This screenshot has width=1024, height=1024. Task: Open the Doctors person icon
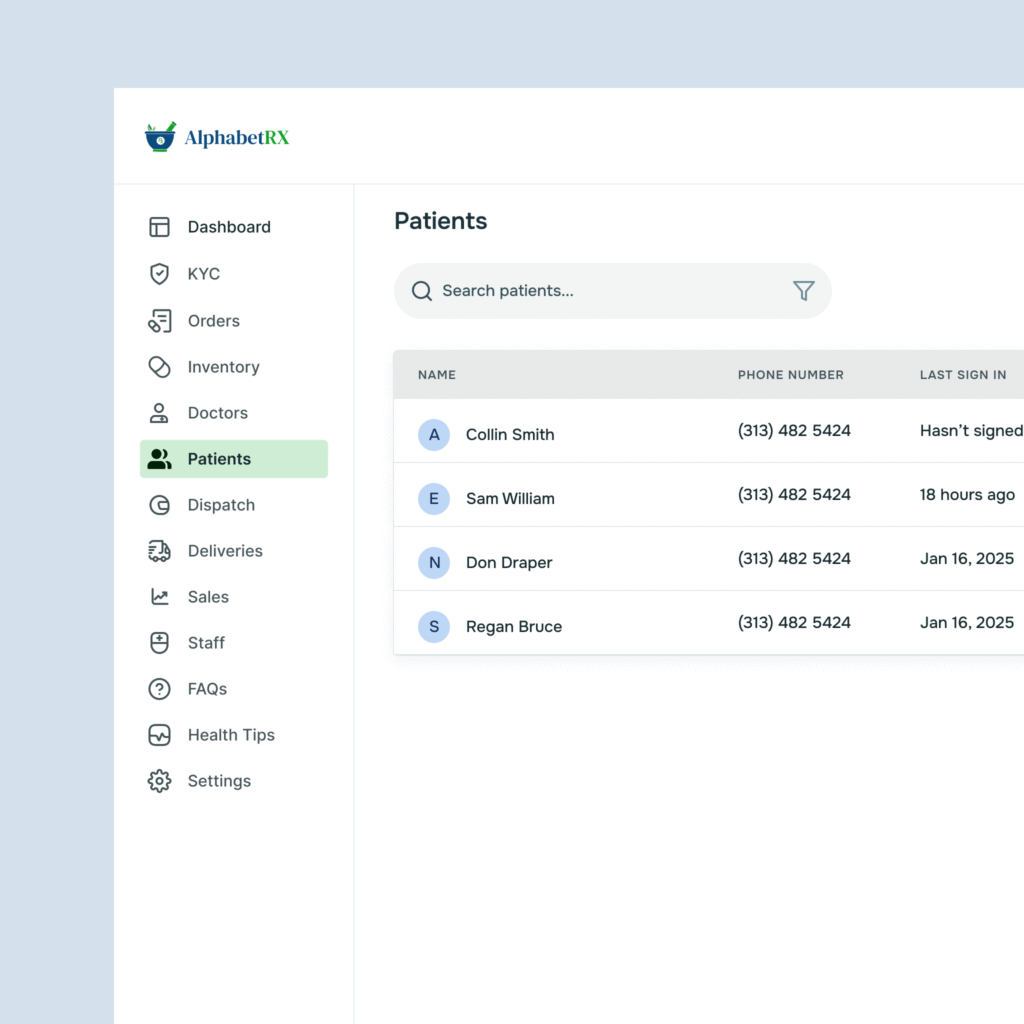(159, 413)
